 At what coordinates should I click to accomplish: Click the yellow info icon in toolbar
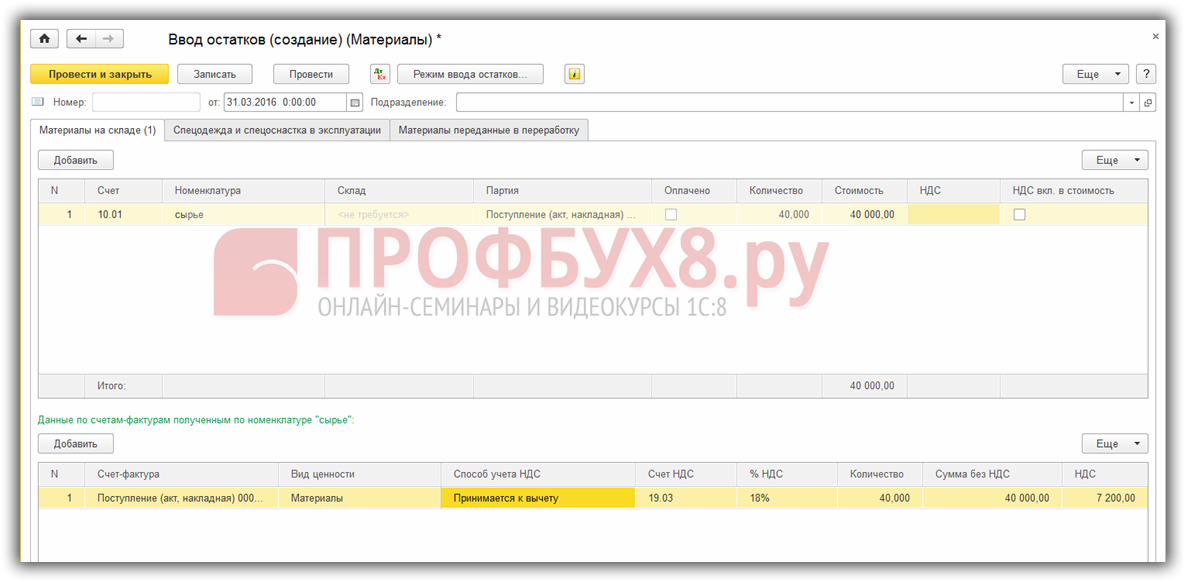(x=574, y=74)
